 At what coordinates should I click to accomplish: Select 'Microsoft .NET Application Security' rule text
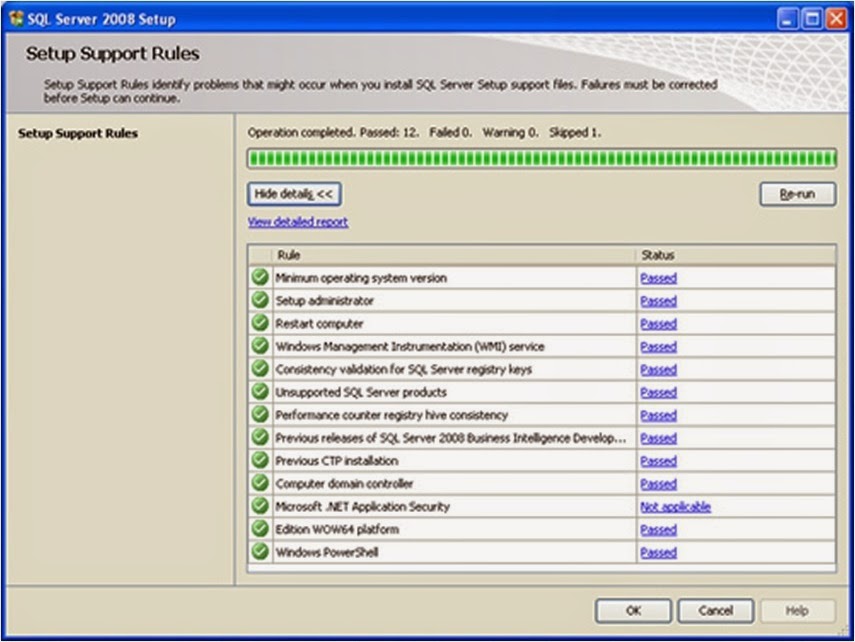coord(363,507)
